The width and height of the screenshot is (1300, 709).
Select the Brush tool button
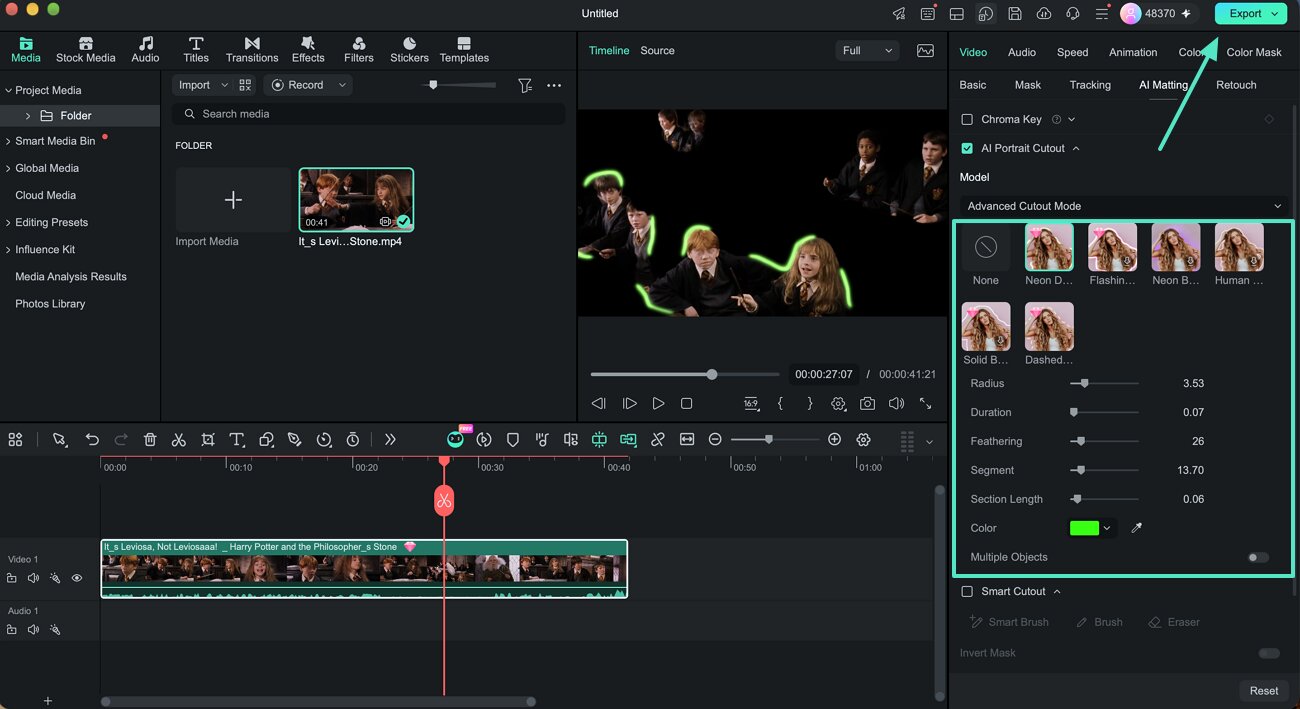coord(1099,622)
